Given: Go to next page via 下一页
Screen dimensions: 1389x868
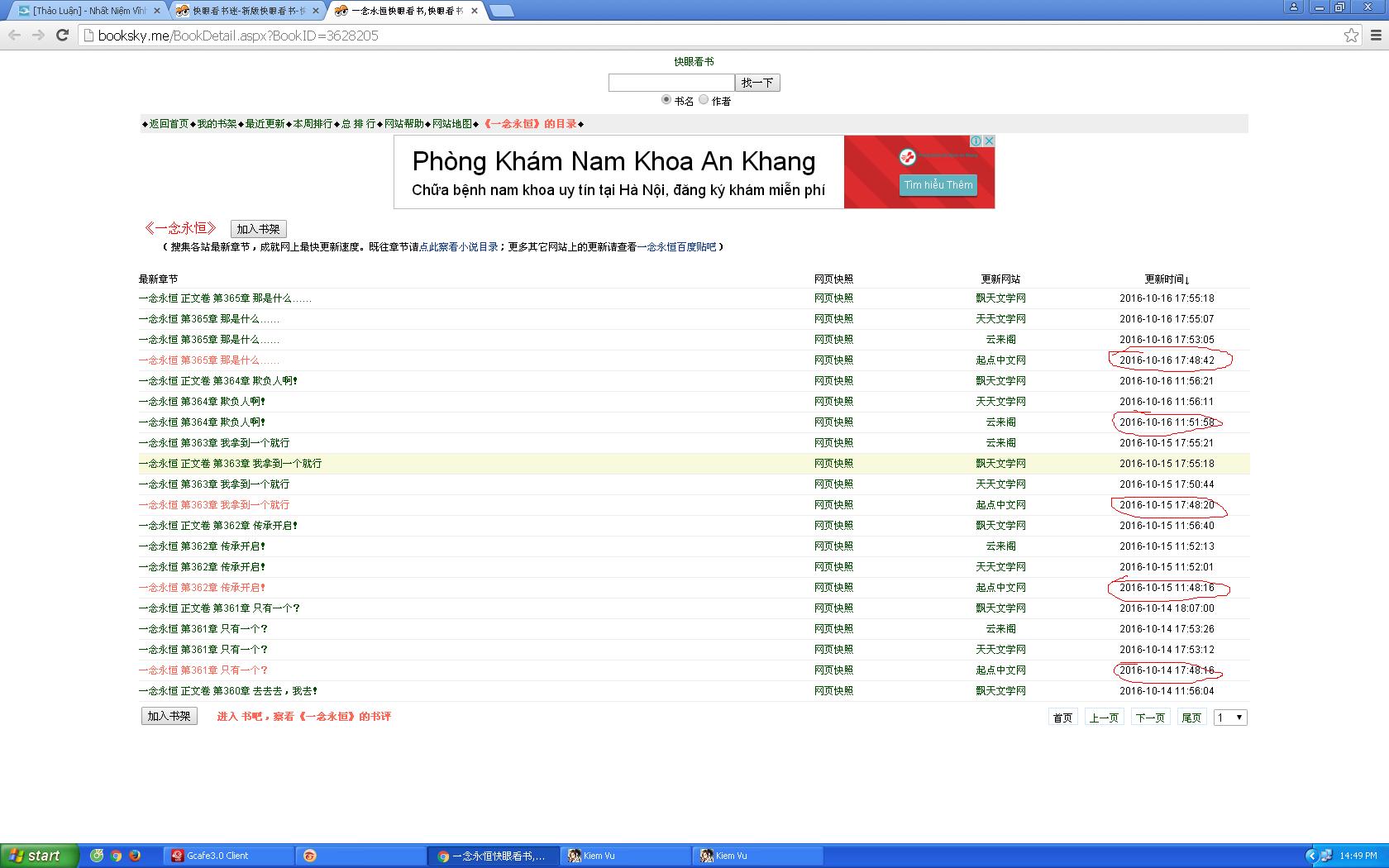Looking at the screenshot, I should [1150, 718].
